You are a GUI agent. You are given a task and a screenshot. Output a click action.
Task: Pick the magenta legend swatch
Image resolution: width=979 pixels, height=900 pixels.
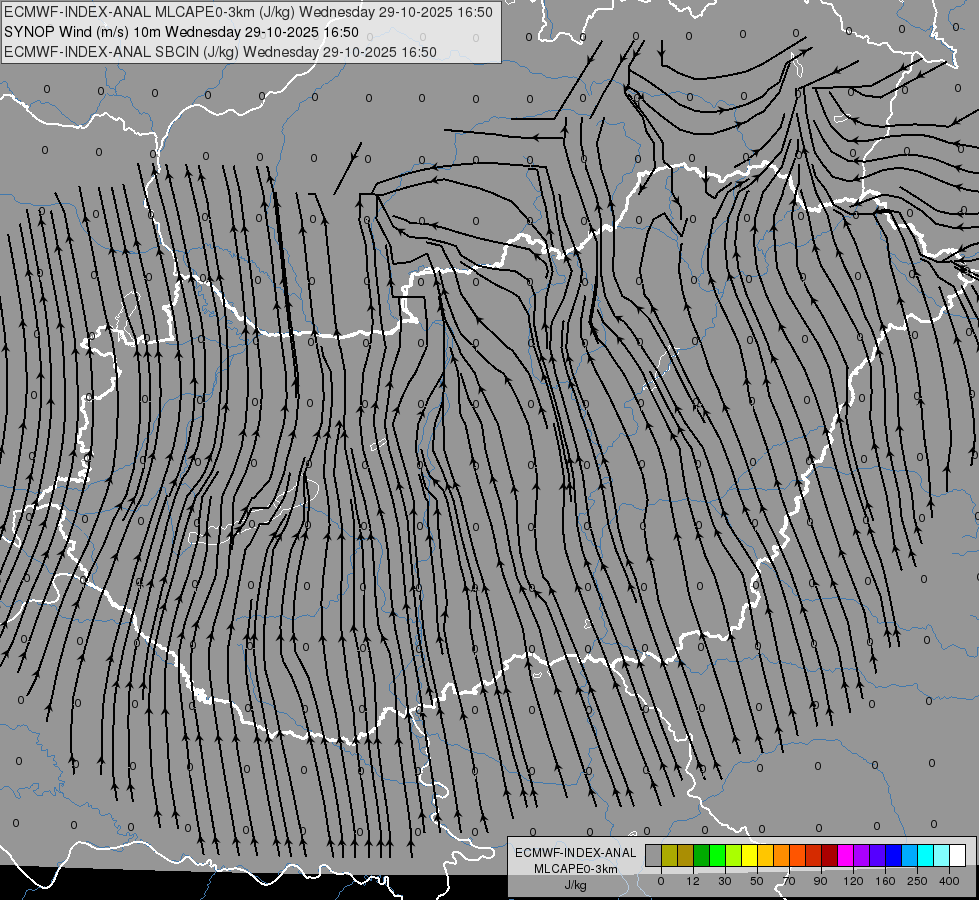[x=846, y=855]
